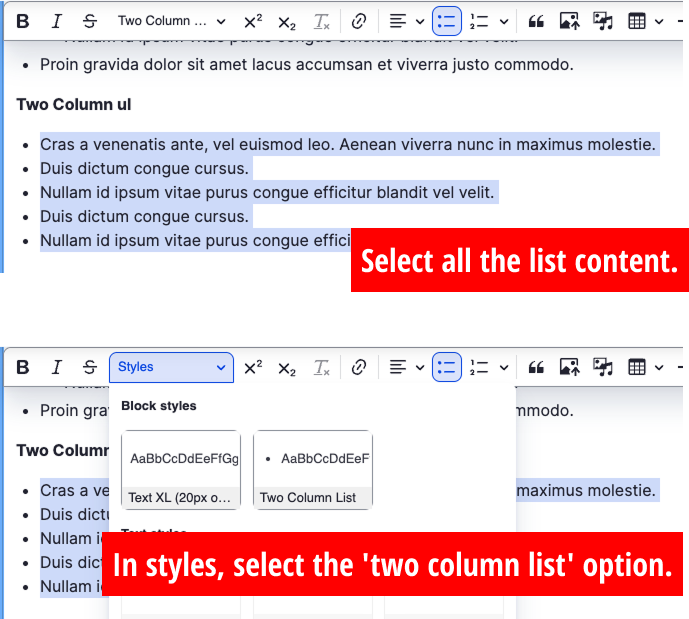Click text alignment icon in upper toolbar
The image size is (689, 619).
pos(398,21)
